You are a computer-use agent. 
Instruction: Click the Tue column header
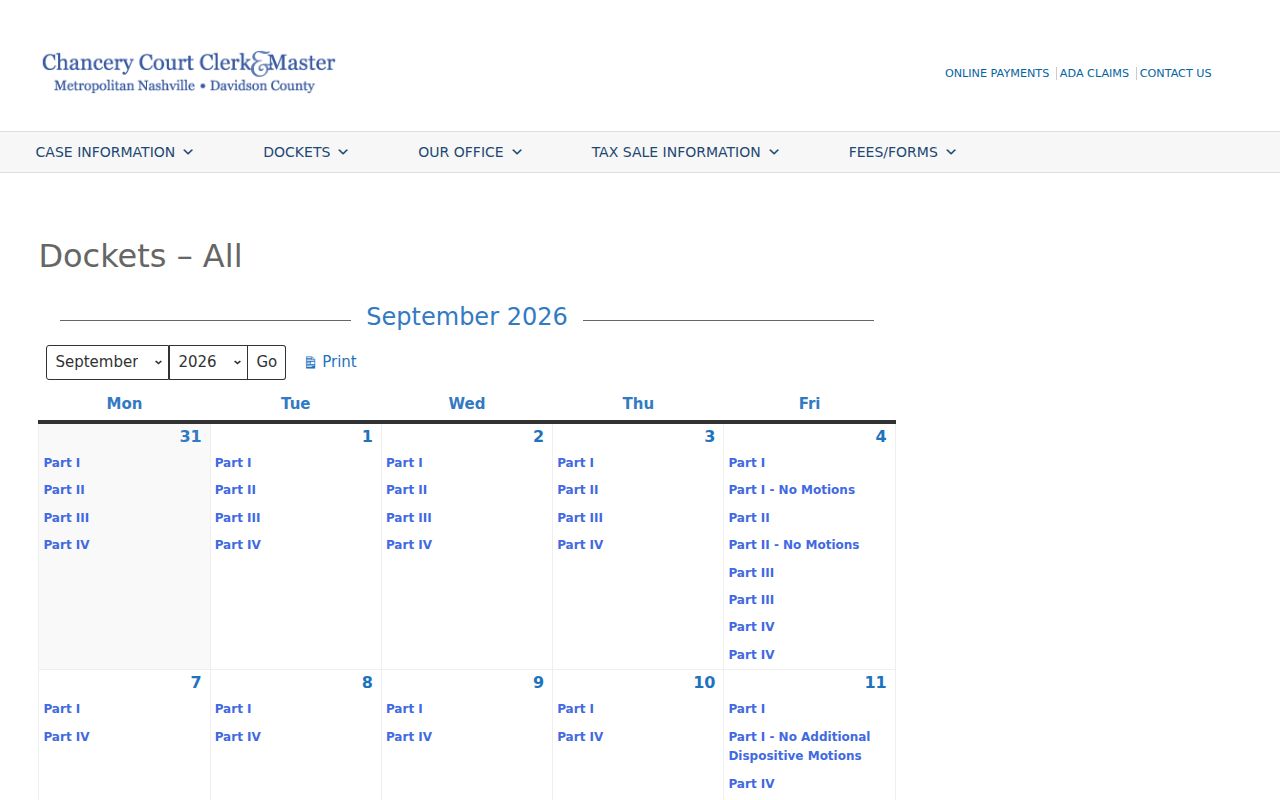coord(296,404)
